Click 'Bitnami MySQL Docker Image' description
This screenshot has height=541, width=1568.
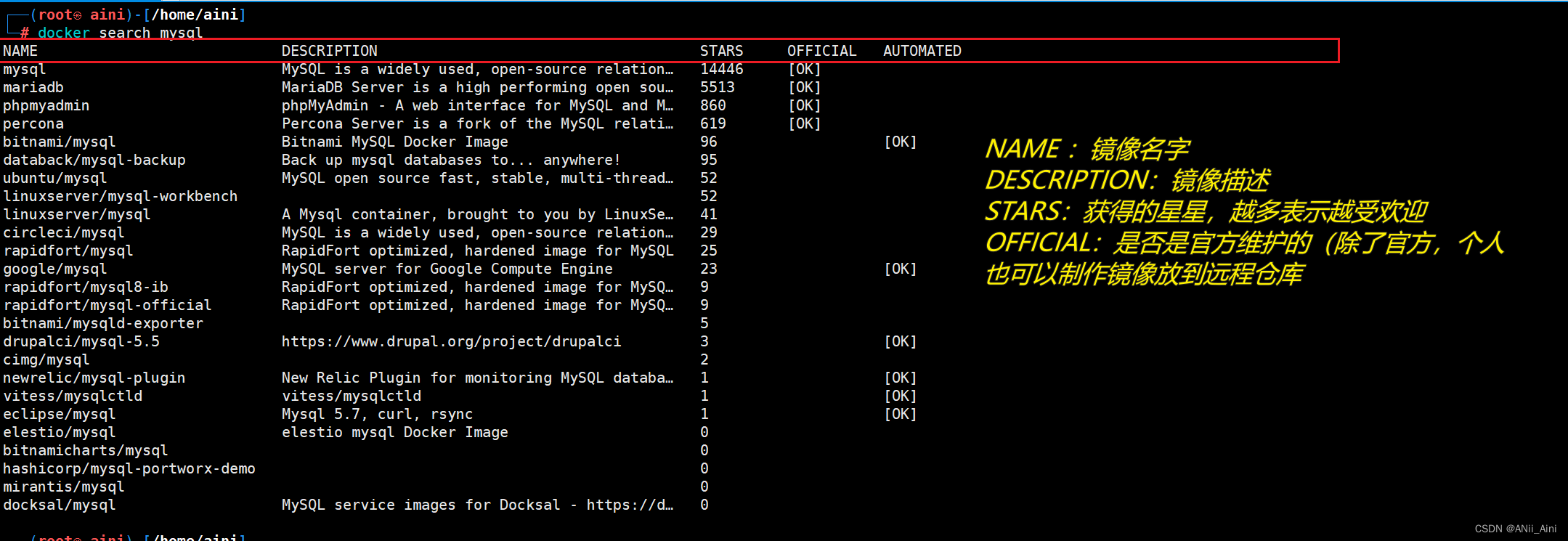click(x=395, y=142)
